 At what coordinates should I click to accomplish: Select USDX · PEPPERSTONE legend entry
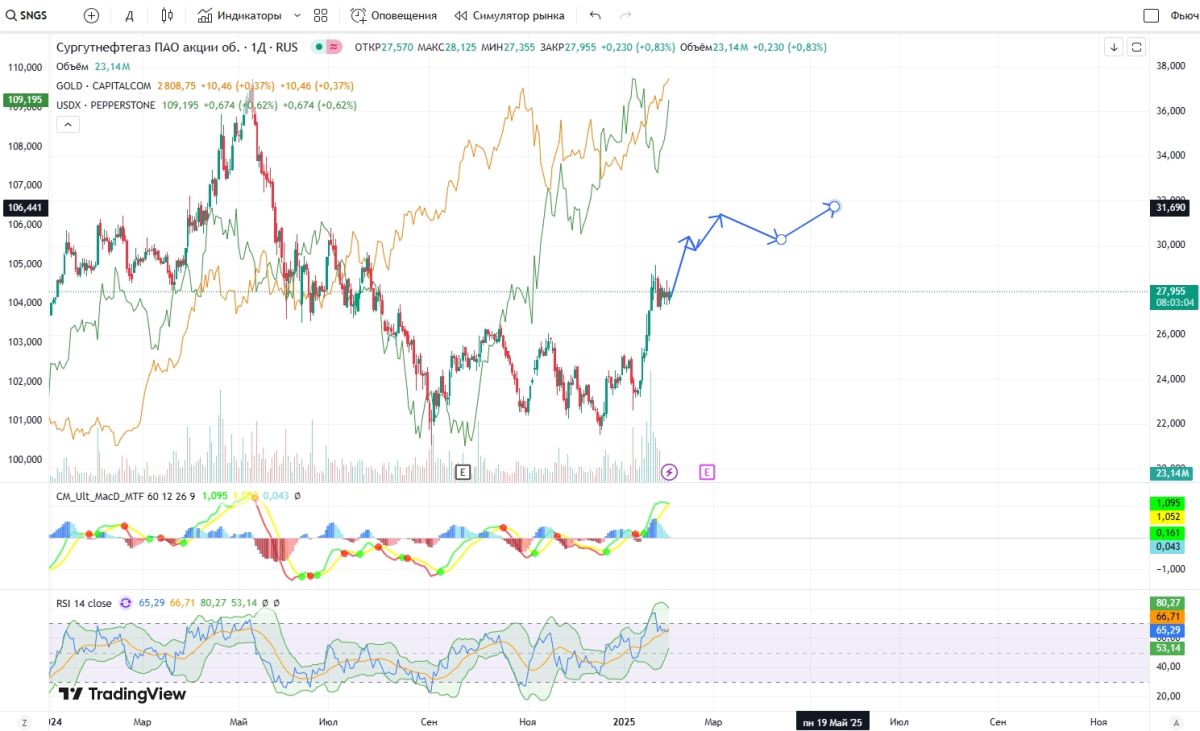(105, 105)
